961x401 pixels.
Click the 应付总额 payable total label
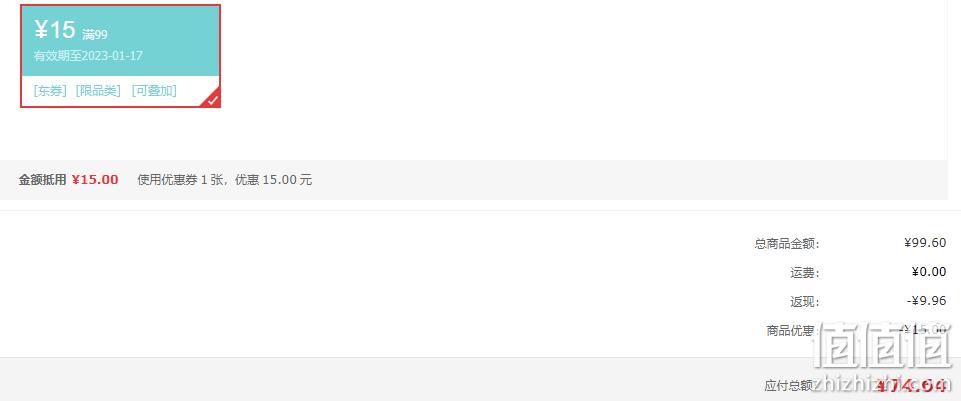coord(789,385)
